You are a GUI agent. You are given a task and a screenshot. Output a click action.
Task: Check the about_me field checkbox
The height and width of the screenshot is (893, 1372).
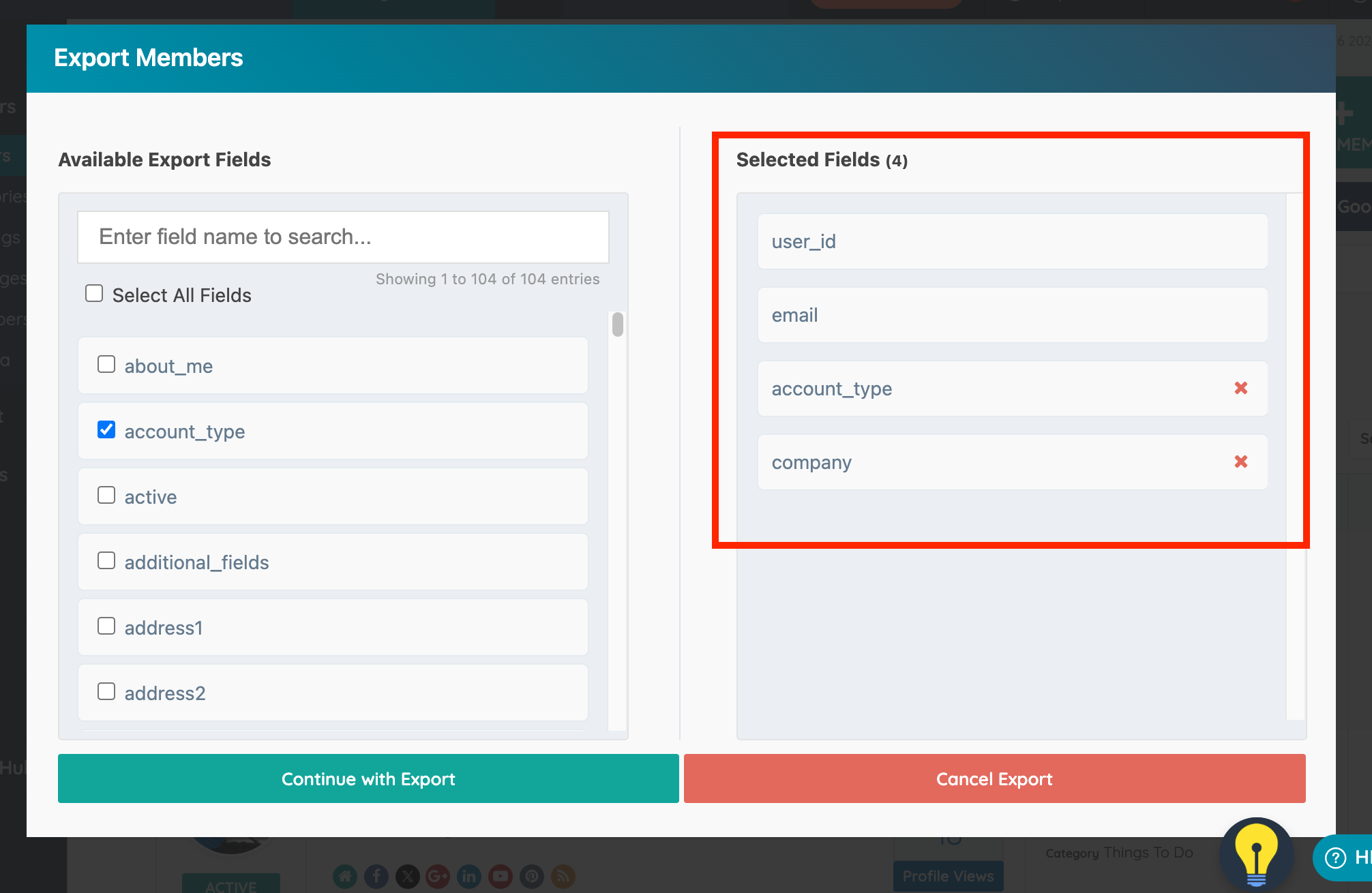tap(106, 365)
